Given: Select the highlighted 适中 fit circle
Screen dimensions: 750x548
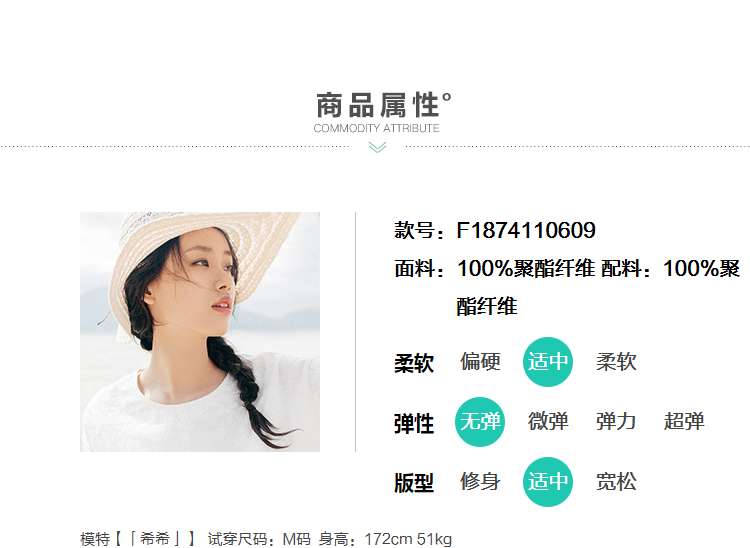Looking at the screenshot, I should (548, 482).
